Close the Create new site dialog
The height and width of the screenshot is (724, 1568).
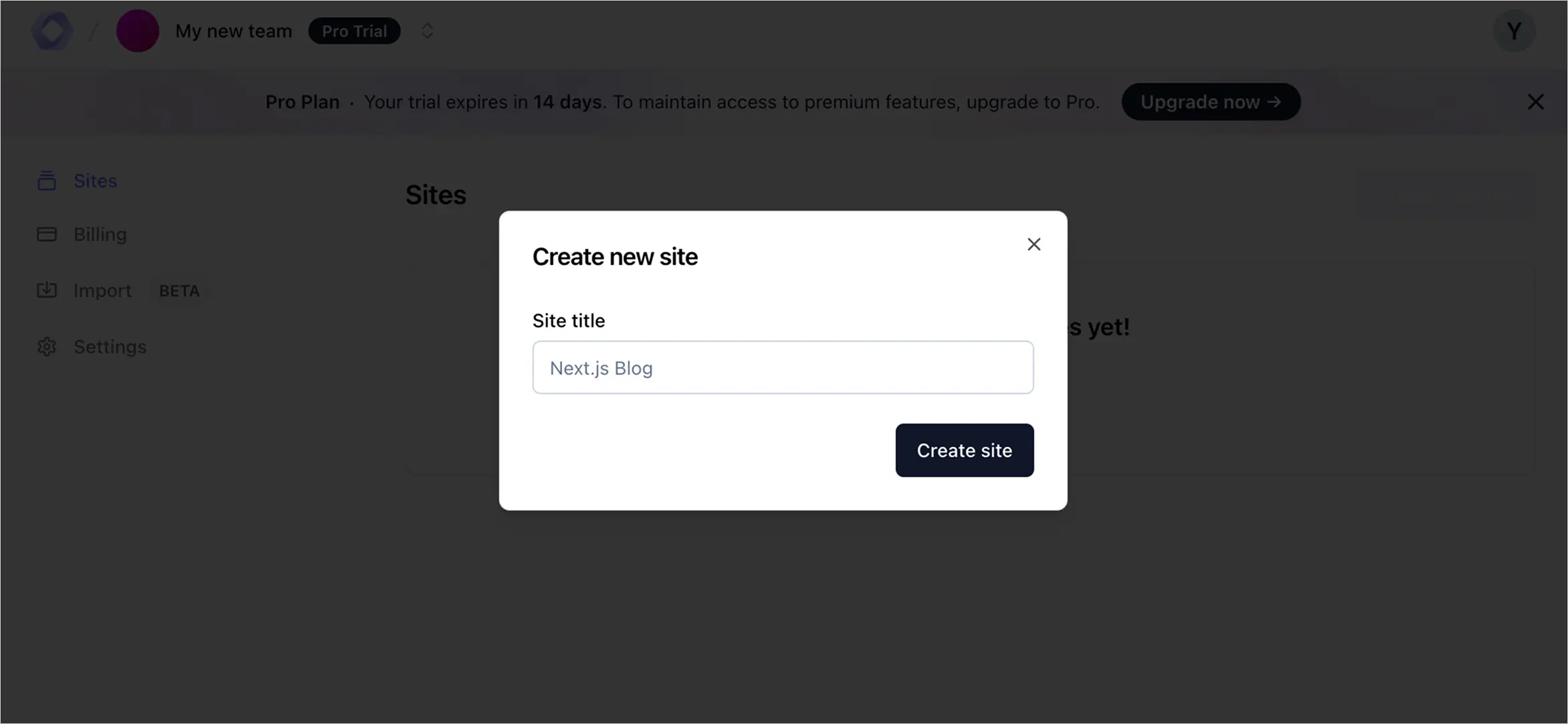[x=1034, y=244]
